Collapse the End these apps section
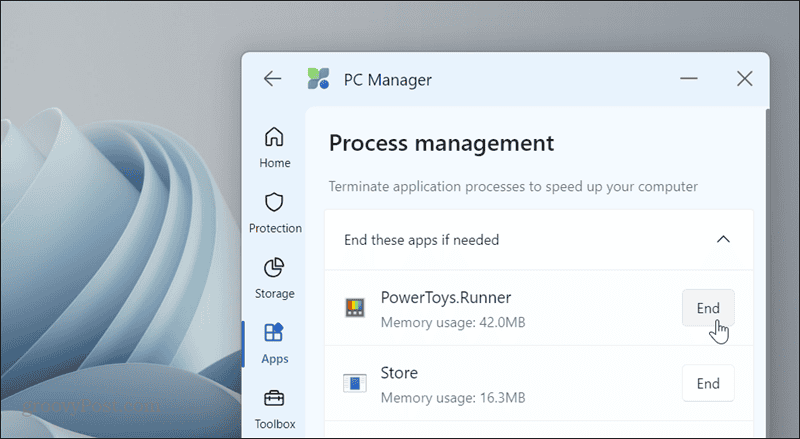800x439 pixels. pos(723,239)
